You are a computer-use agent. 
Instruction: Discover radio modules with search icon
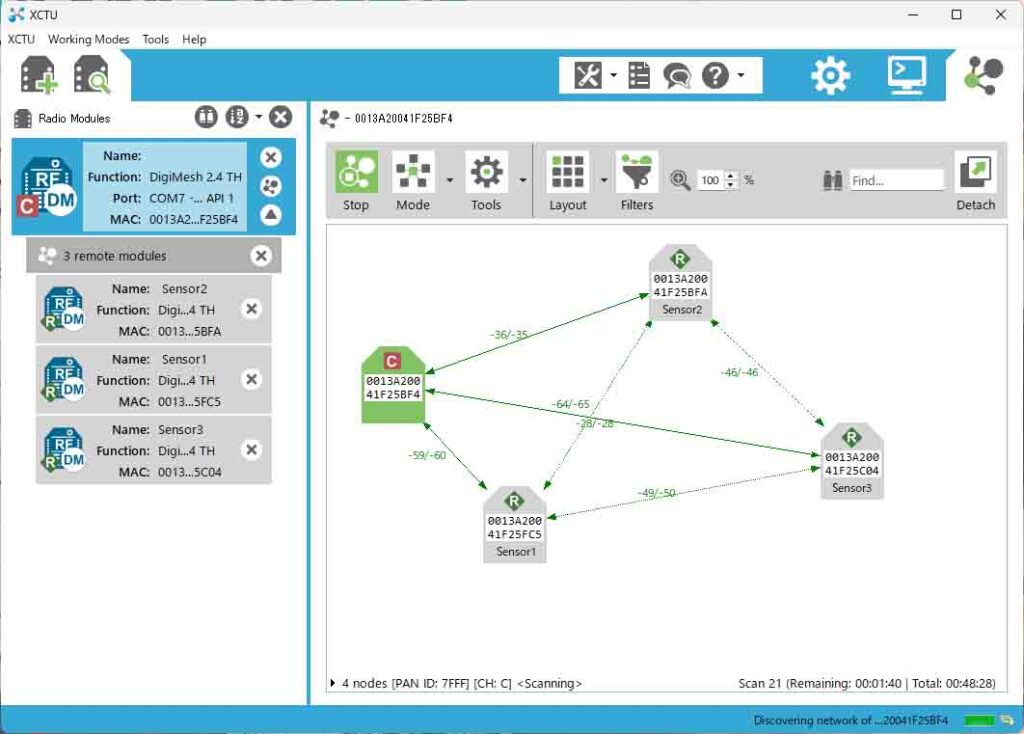pyautogui.click(x=91, y=75)
